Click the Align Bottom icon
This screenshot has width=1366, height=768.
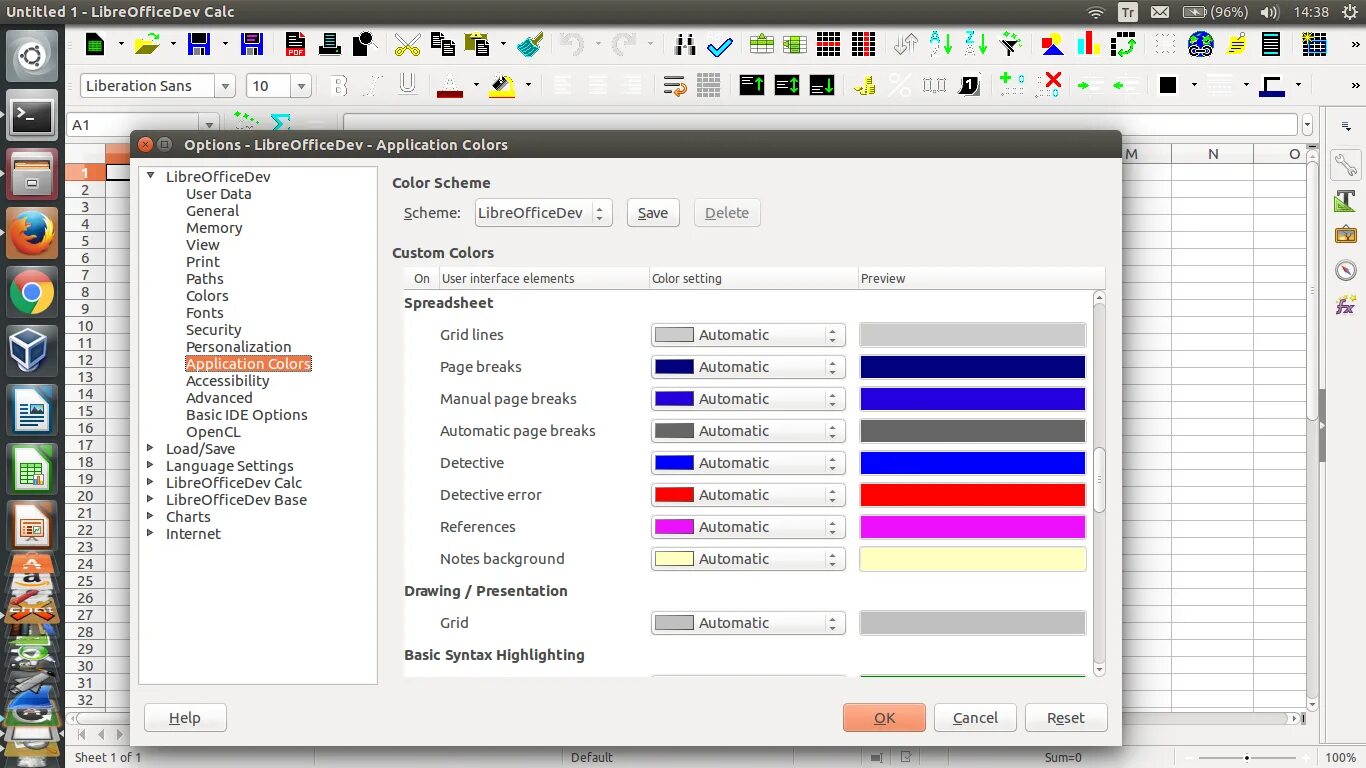[x=822, y=86]
